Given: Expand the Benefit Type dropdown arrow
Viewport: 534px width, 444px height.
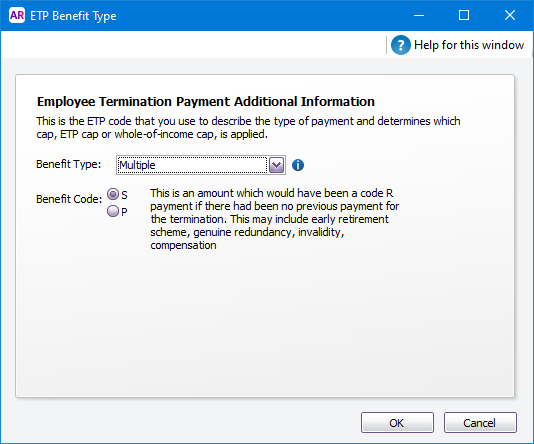Looking at the screenshot, I should (x=277, y=165).
